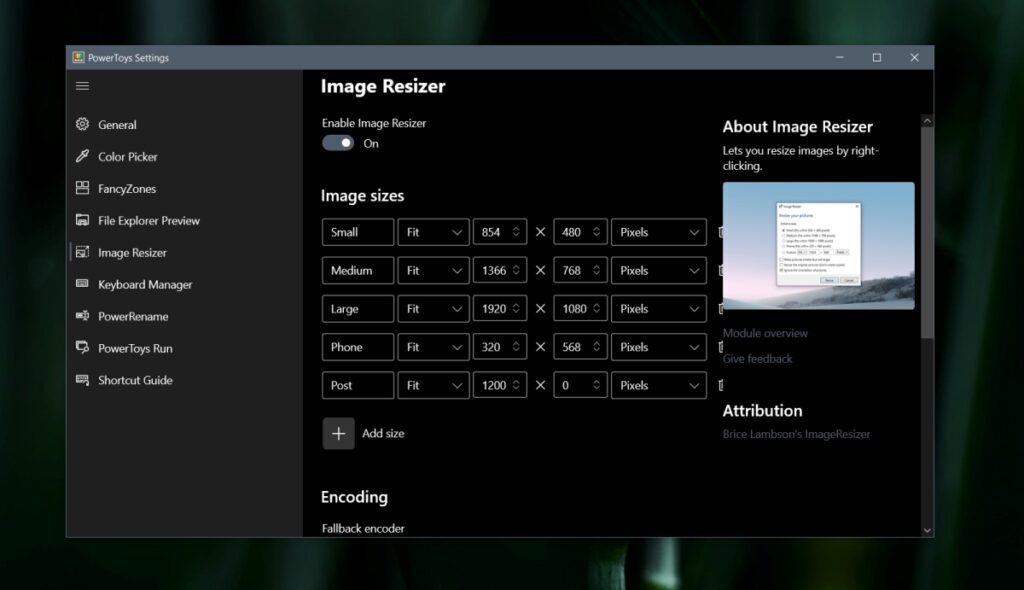Screen dimensions: 1024x590
Task: Select Image Resizer in the navigation list
Action: (x=130, y=252)
